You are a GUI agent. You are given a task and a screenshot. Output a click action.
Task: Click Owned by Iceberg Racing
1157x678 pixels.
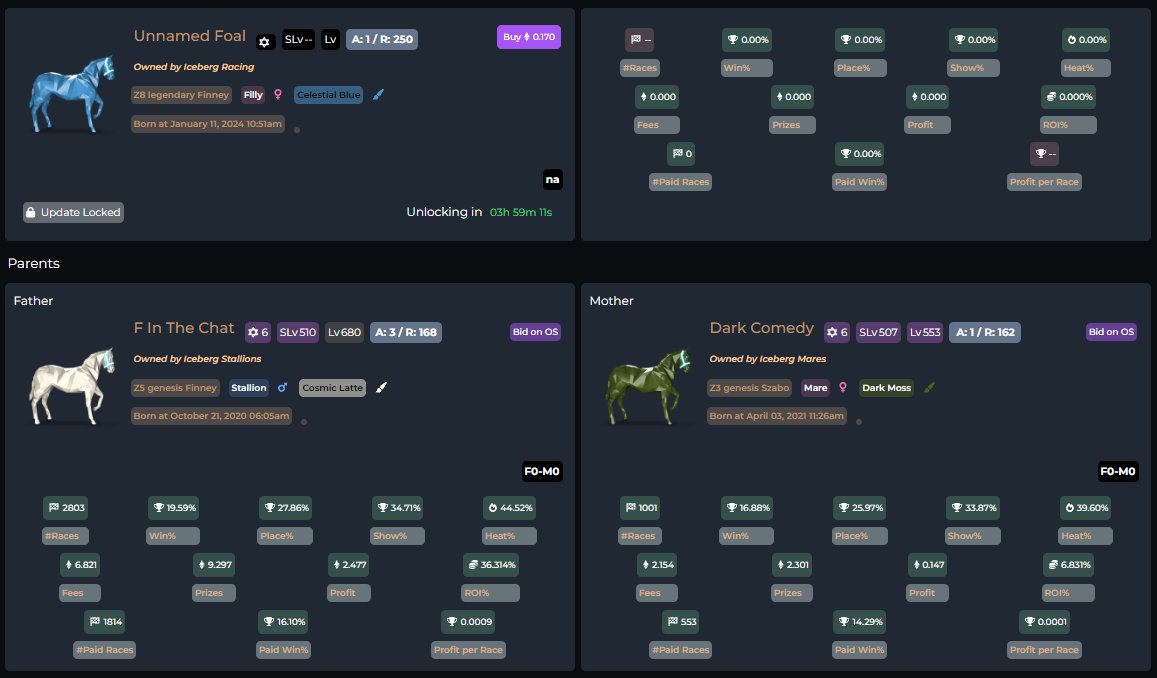(193, 66)
